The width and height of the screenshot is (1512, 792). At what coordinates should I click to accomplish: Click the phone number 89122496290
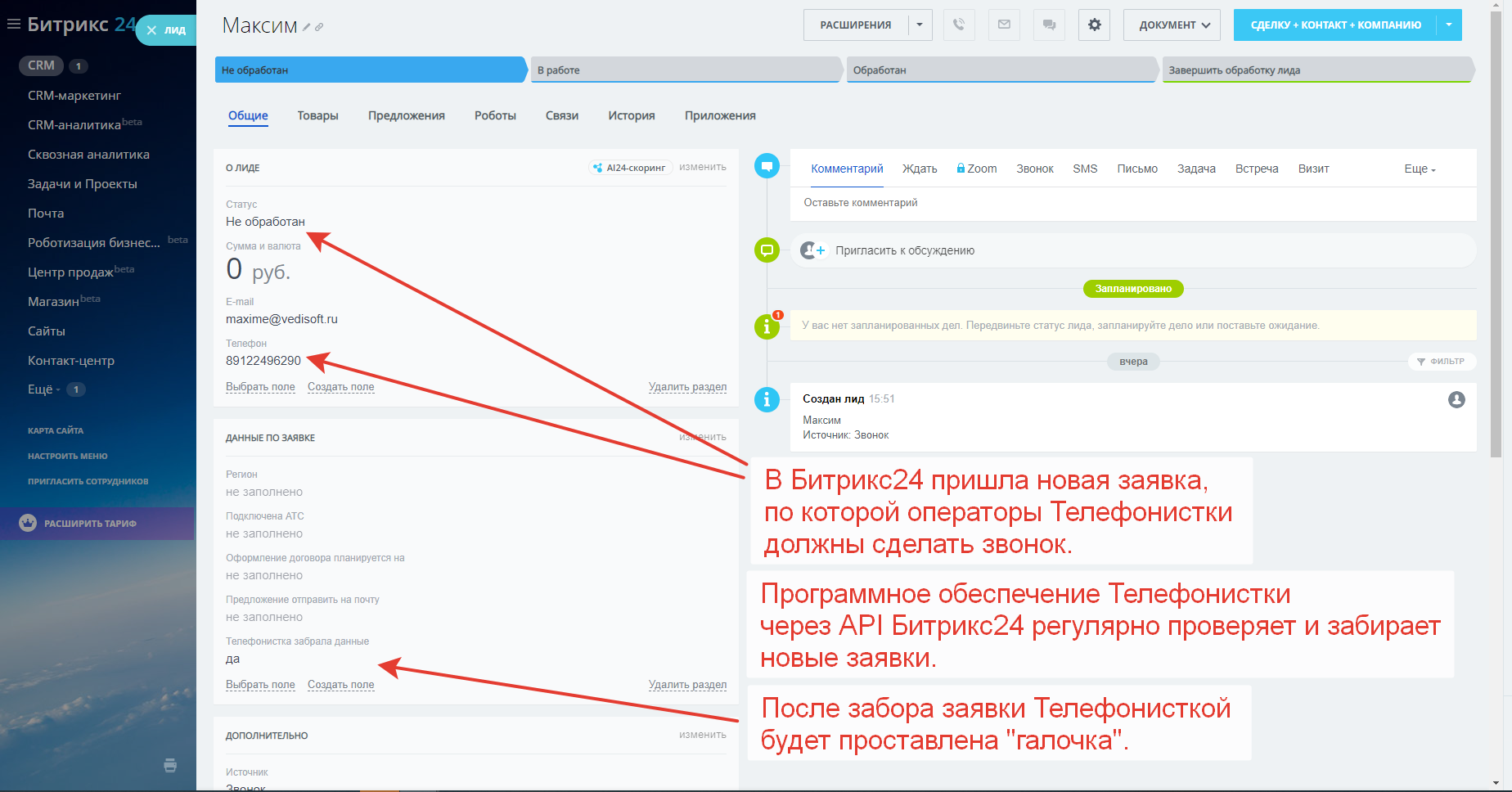263,361
